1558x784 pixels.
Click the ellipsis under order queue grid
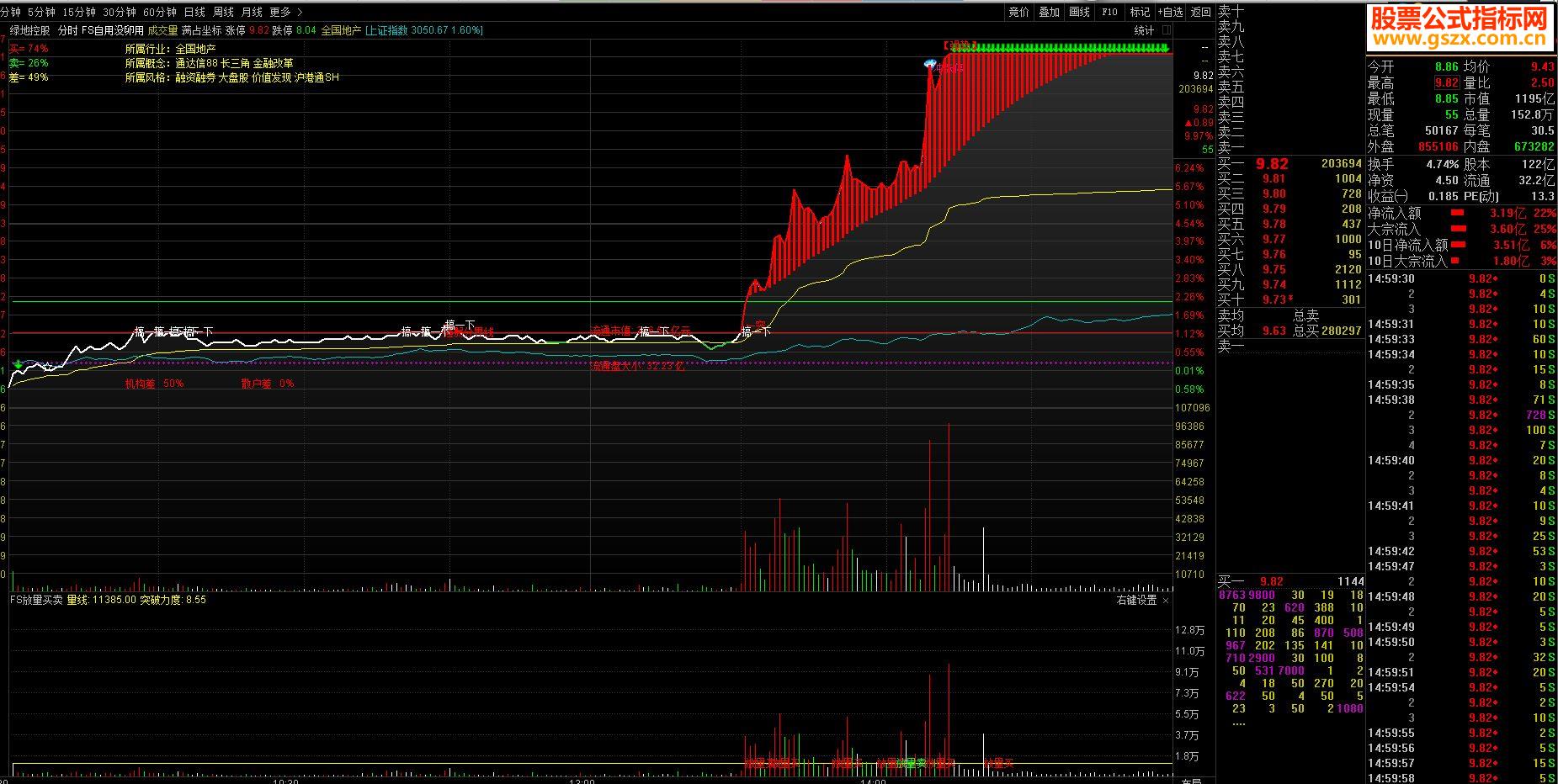click(x=1238, y=723)
